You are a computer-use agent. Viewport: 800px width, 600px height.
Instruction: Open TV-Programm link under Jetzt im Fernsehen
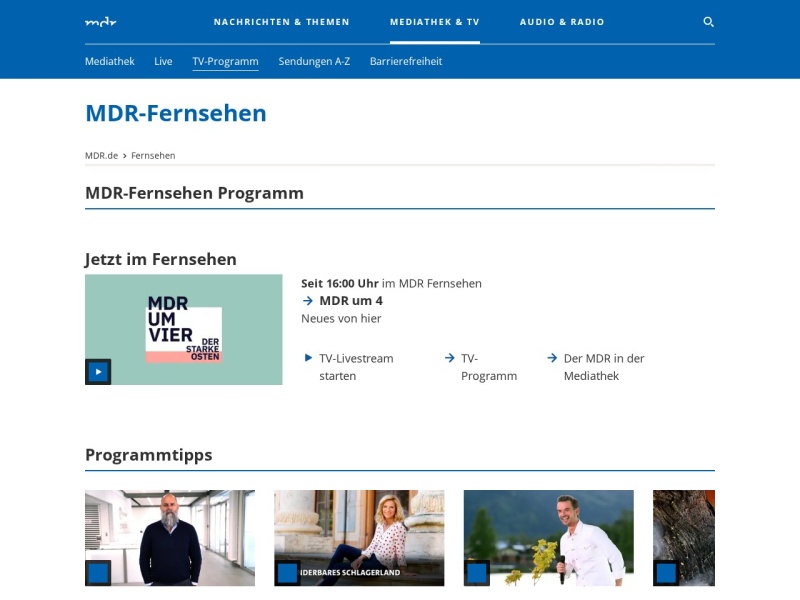click(489, 367)
